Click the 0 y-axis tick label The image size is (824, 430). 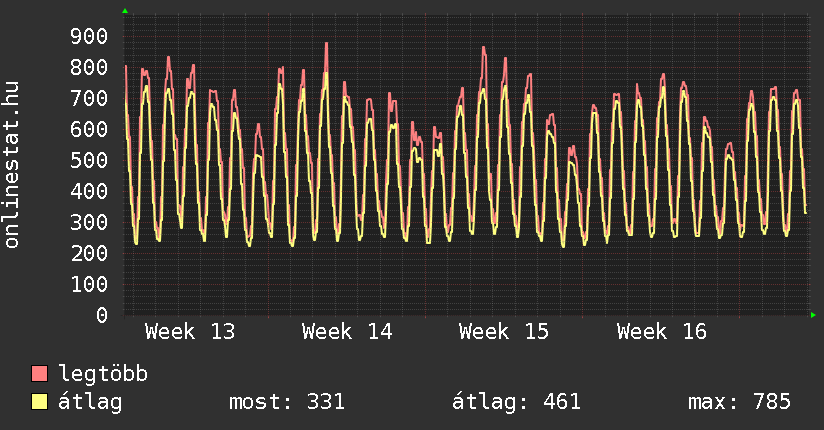click(x=102, y=315)
